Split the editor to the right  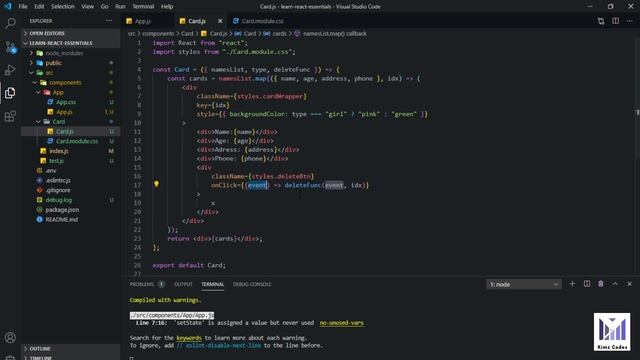[615, 21]
